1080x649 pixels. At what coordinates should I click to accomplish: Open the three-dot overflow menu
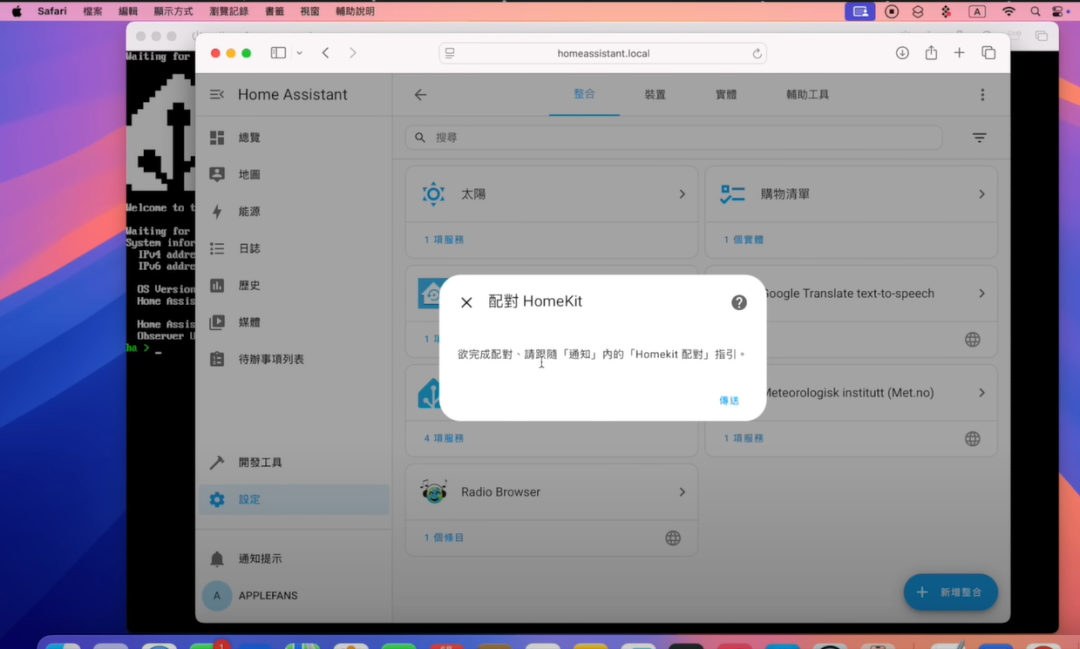tap(982, 94)
